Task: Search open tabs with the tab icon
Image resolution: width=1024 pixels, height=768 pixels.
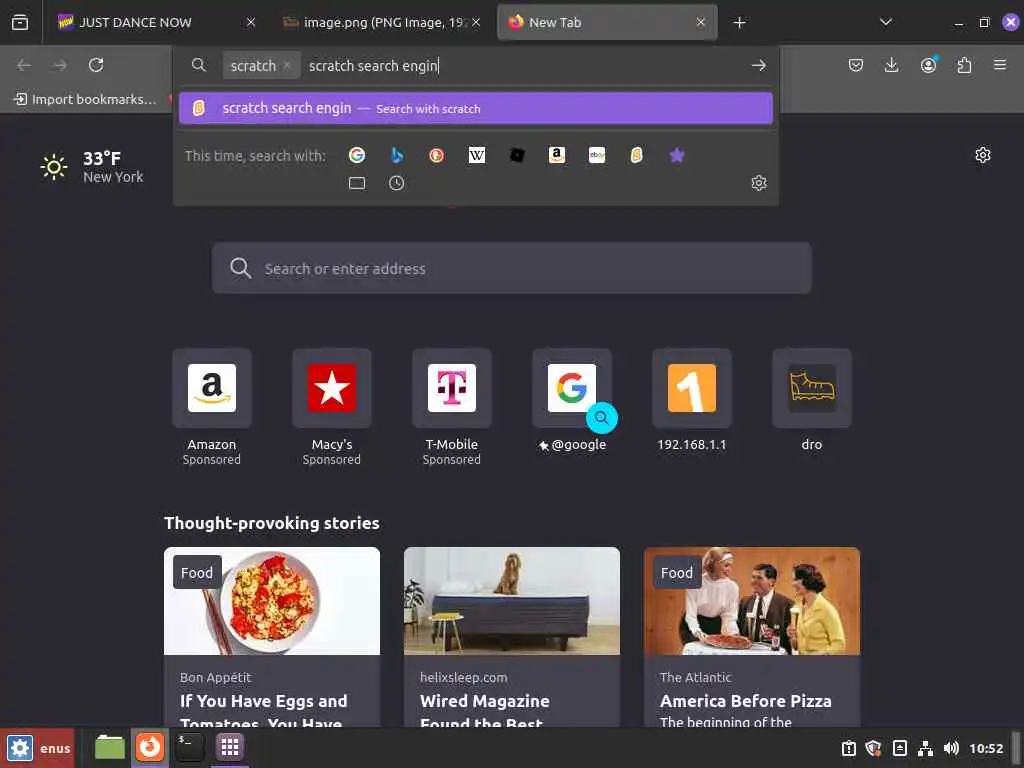Action: (357, 183)
